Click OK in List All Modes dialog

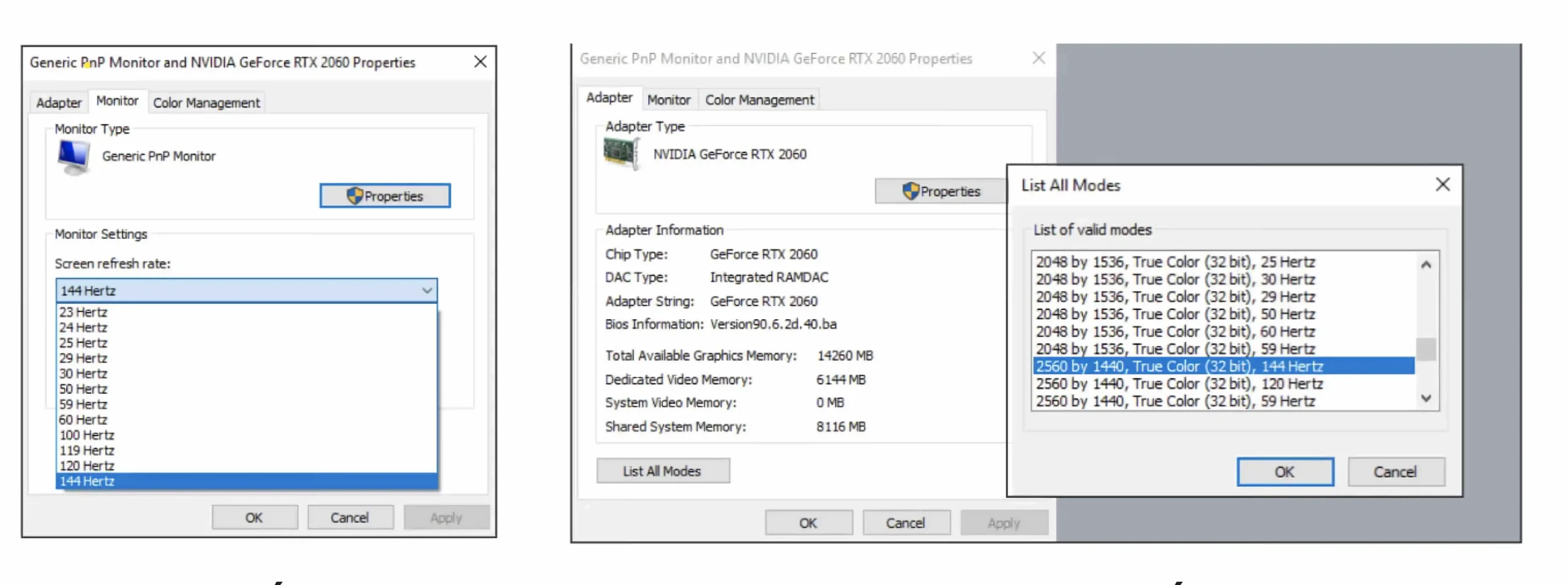pyautogui.click(x=1284, y=472)
